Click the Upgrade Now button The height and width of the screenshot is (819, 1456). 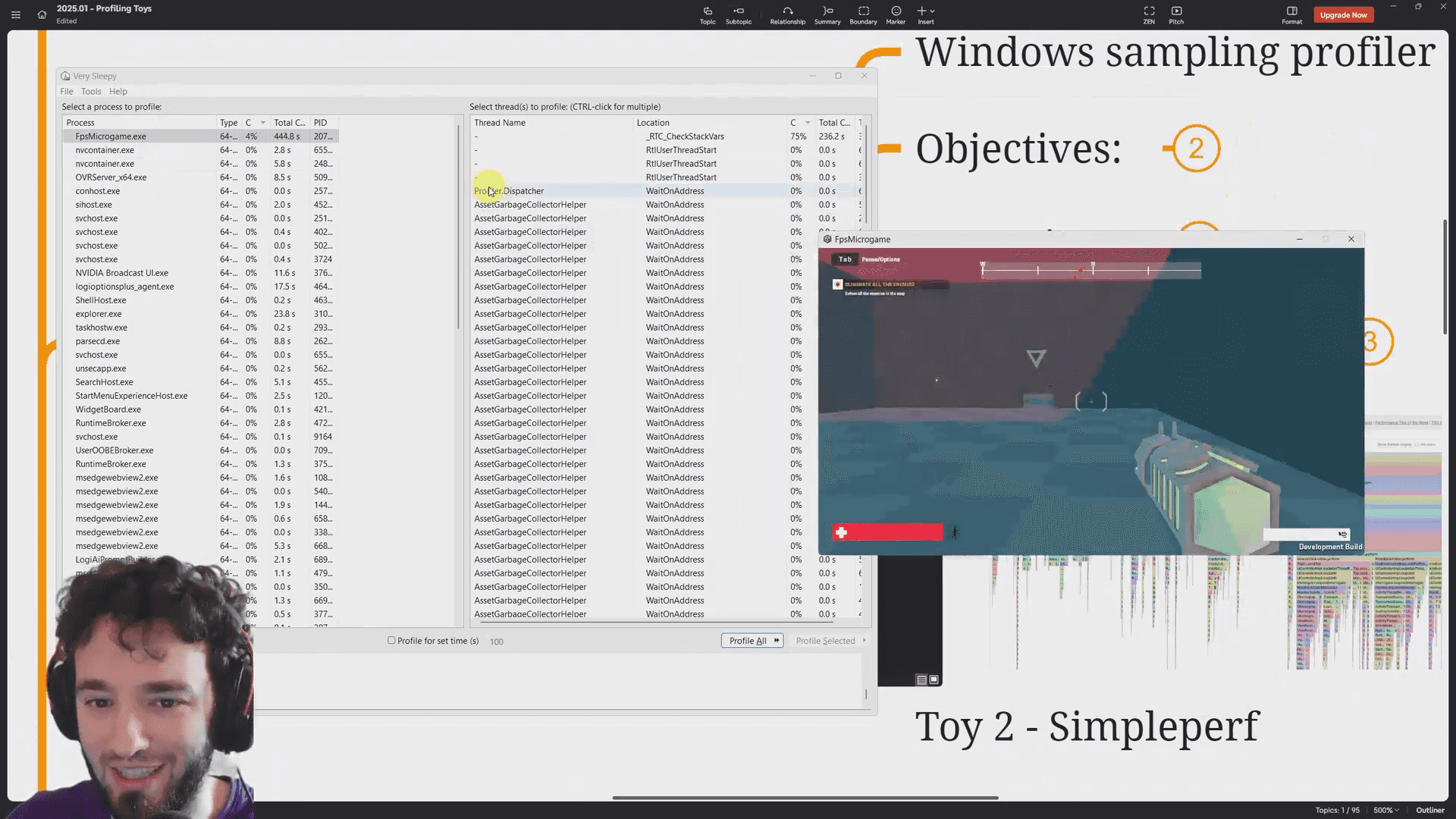pyautogui.click(x=1343, y=14)
